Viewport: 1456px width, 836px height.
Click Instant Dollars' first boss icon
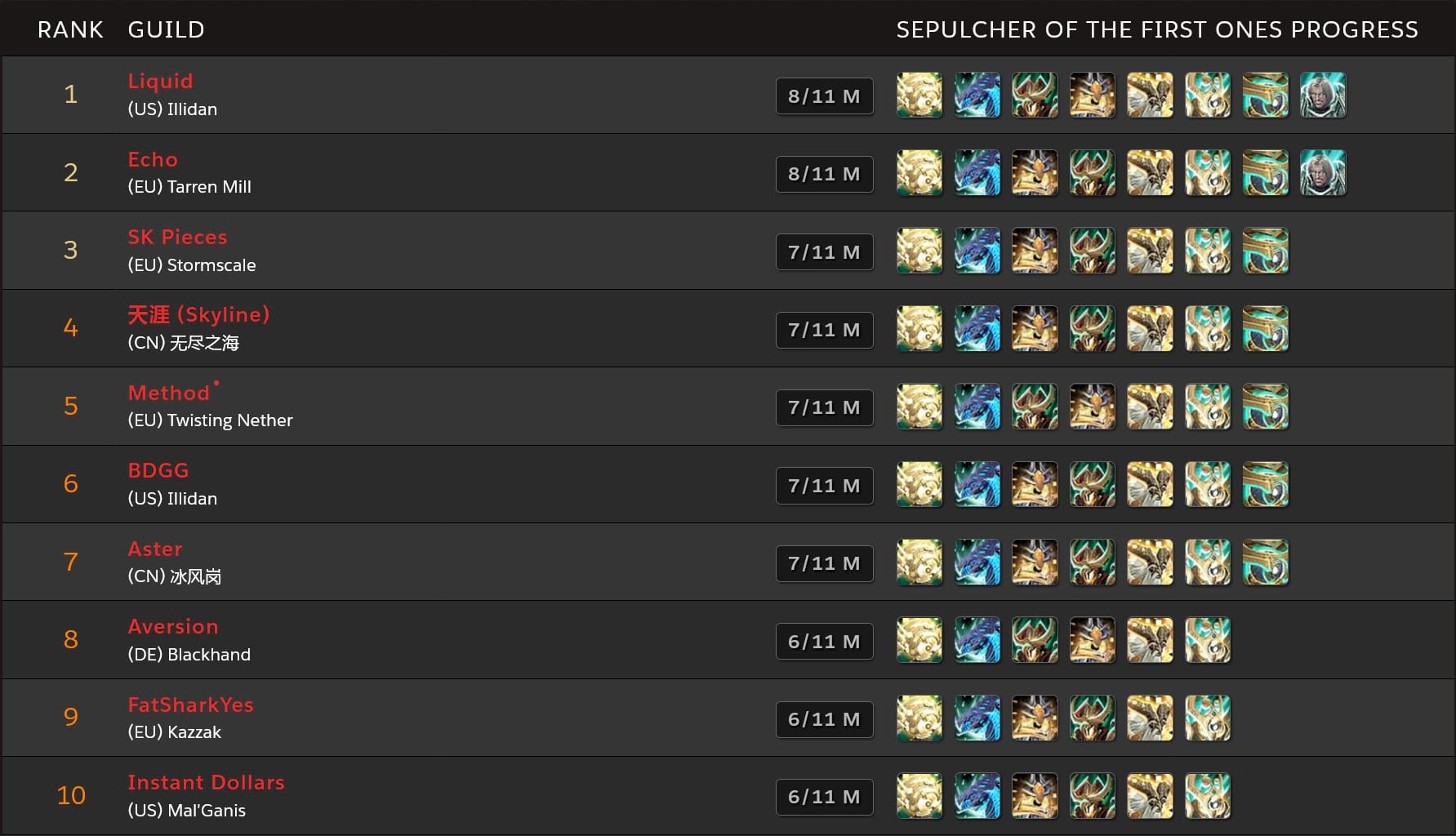tap(919, 796)
